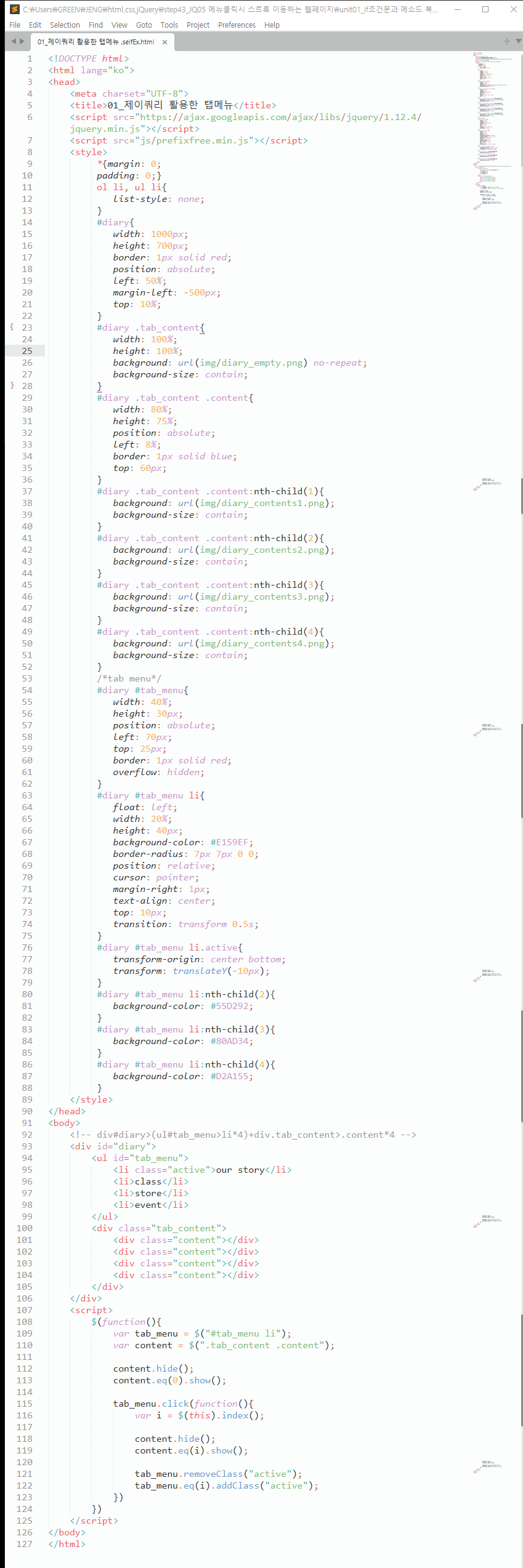Click the 'meta charset="UTF-8"' line
The image size is (523, 1568).
pos(129,94)
